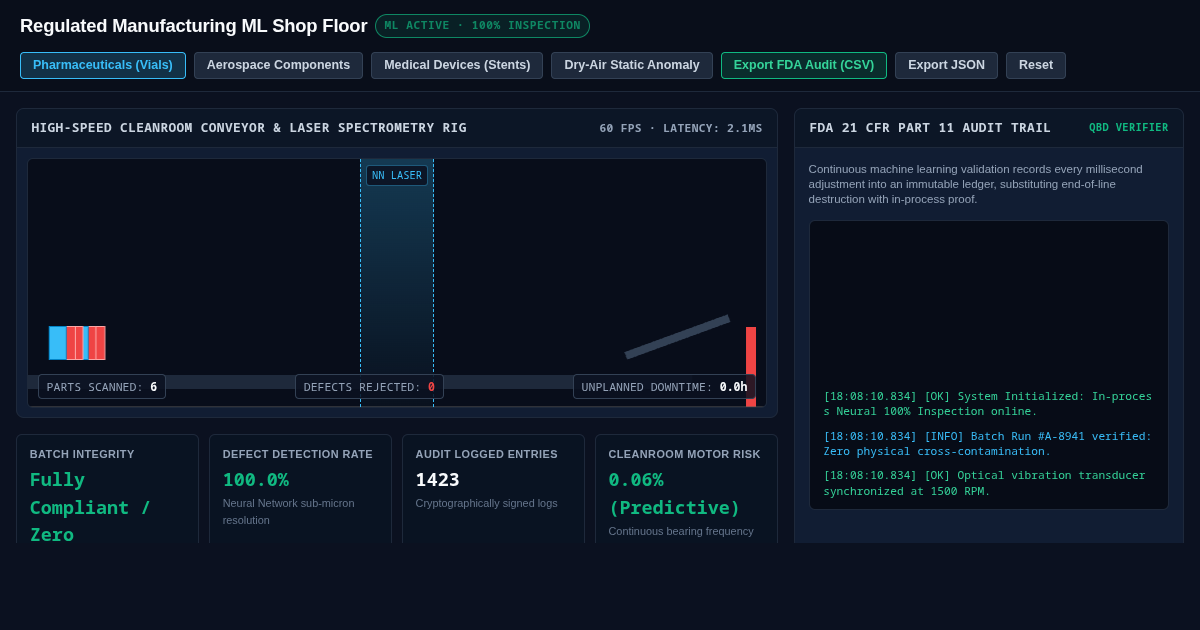Click Defect Detection Rate 100.0% value
1200x630 pixels.
coord(256,480)
